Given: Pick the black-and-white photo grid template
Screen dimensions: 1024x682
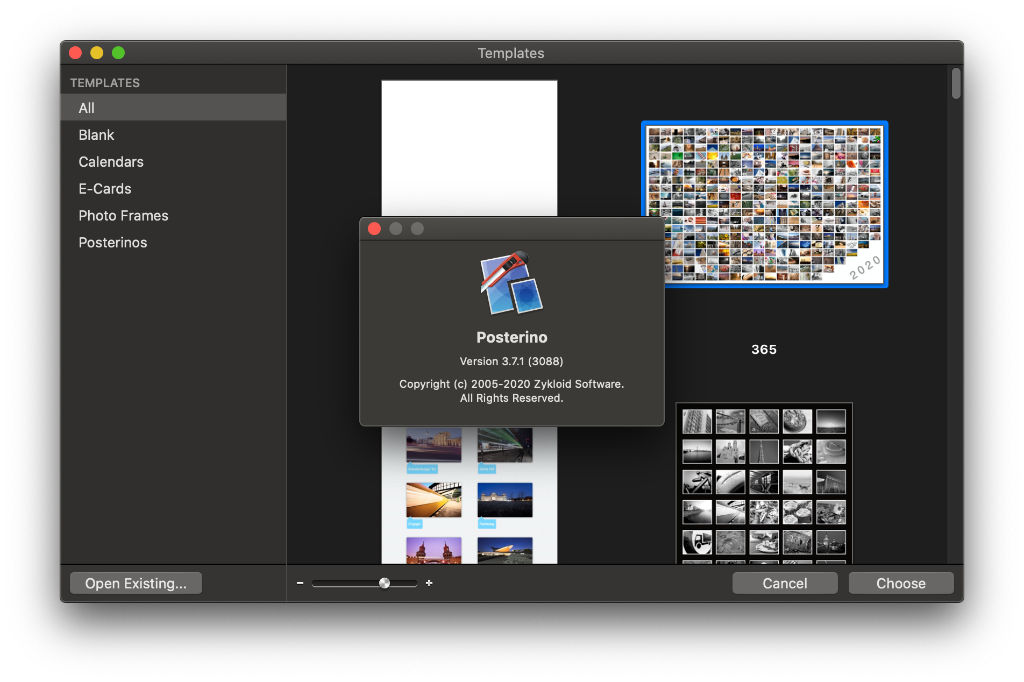Looking at the screenshot, I should click(x=764, y=483).
